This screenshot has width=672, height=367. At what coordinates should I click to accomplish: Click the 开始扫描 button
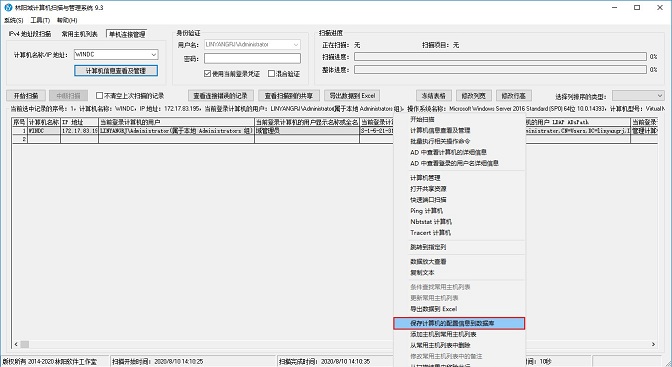(x=26, y=96)
